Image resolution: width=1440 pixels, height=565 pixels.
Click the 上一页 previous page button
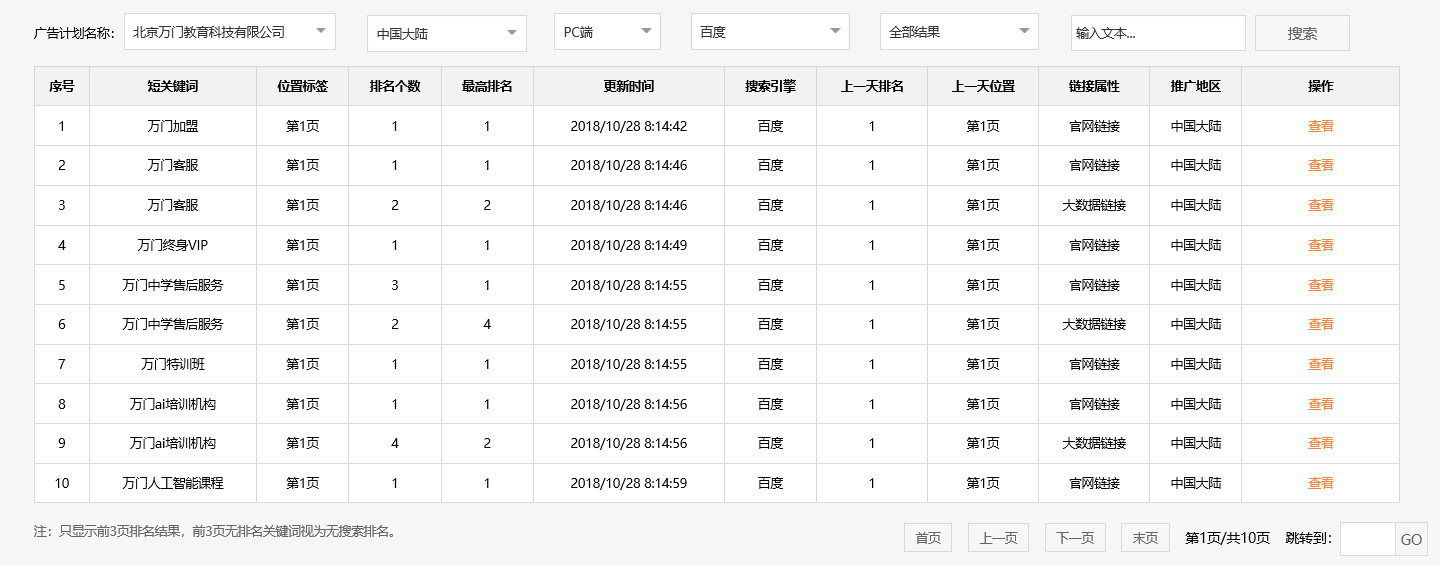(x=998, y=538)
